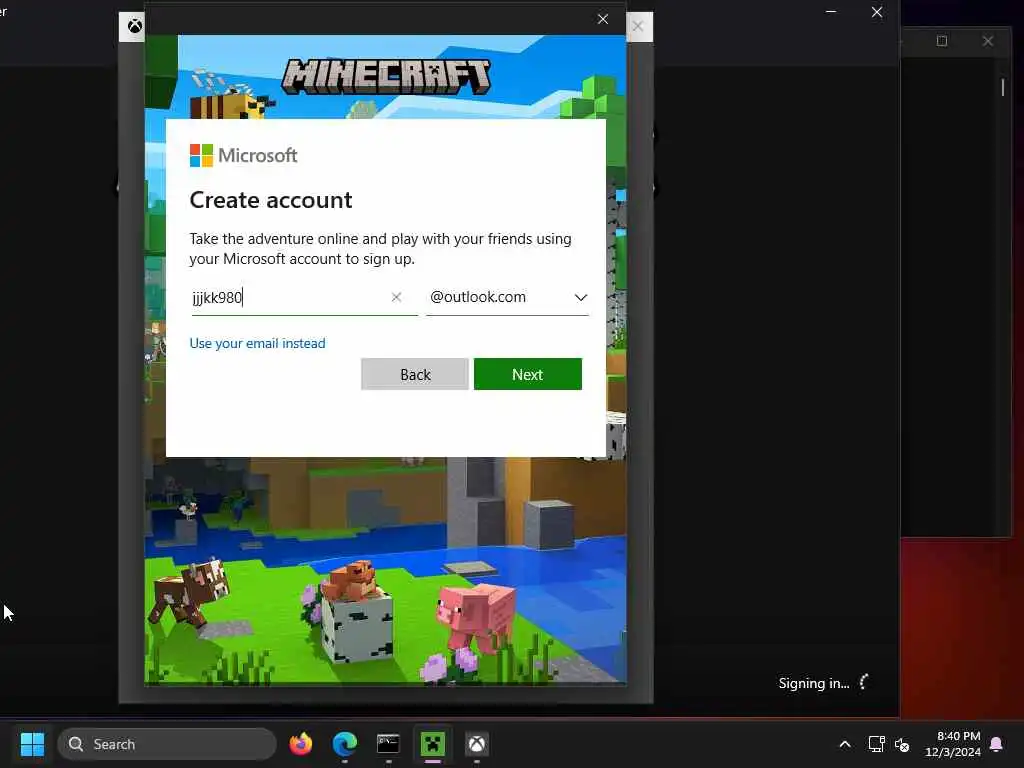Switch to the terminal app in taskbar
The width and height of the screenshot is (1024, 768).
click(x=389, y=744)
